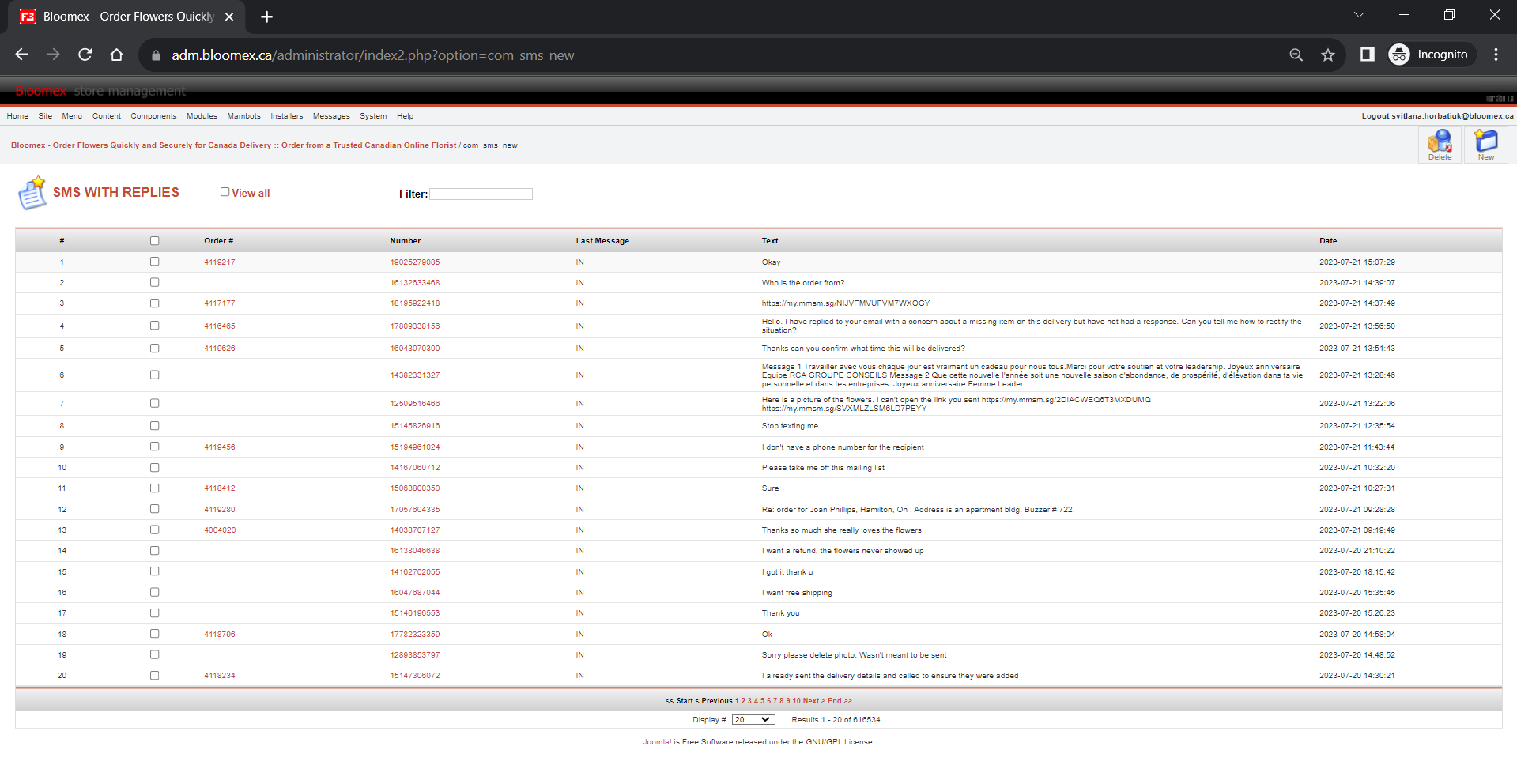Tick checkbox for order 4116465 row
1517x784 pixels.
pos(155,326)
